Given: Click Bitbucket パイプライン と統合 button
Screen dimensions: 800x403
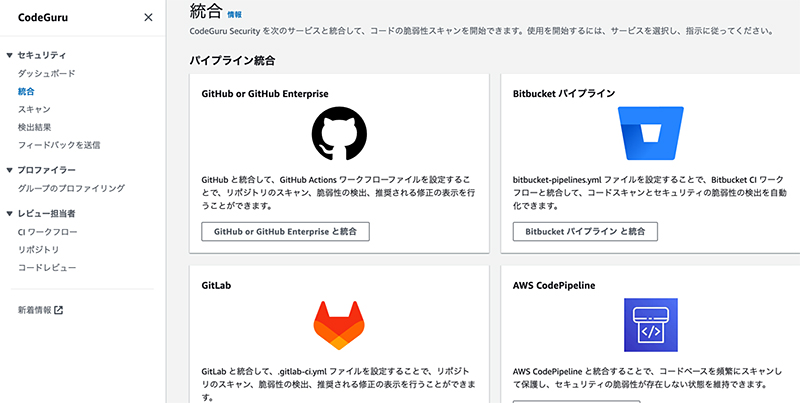Looking at the screenshot, I should [x=585, y=232].
